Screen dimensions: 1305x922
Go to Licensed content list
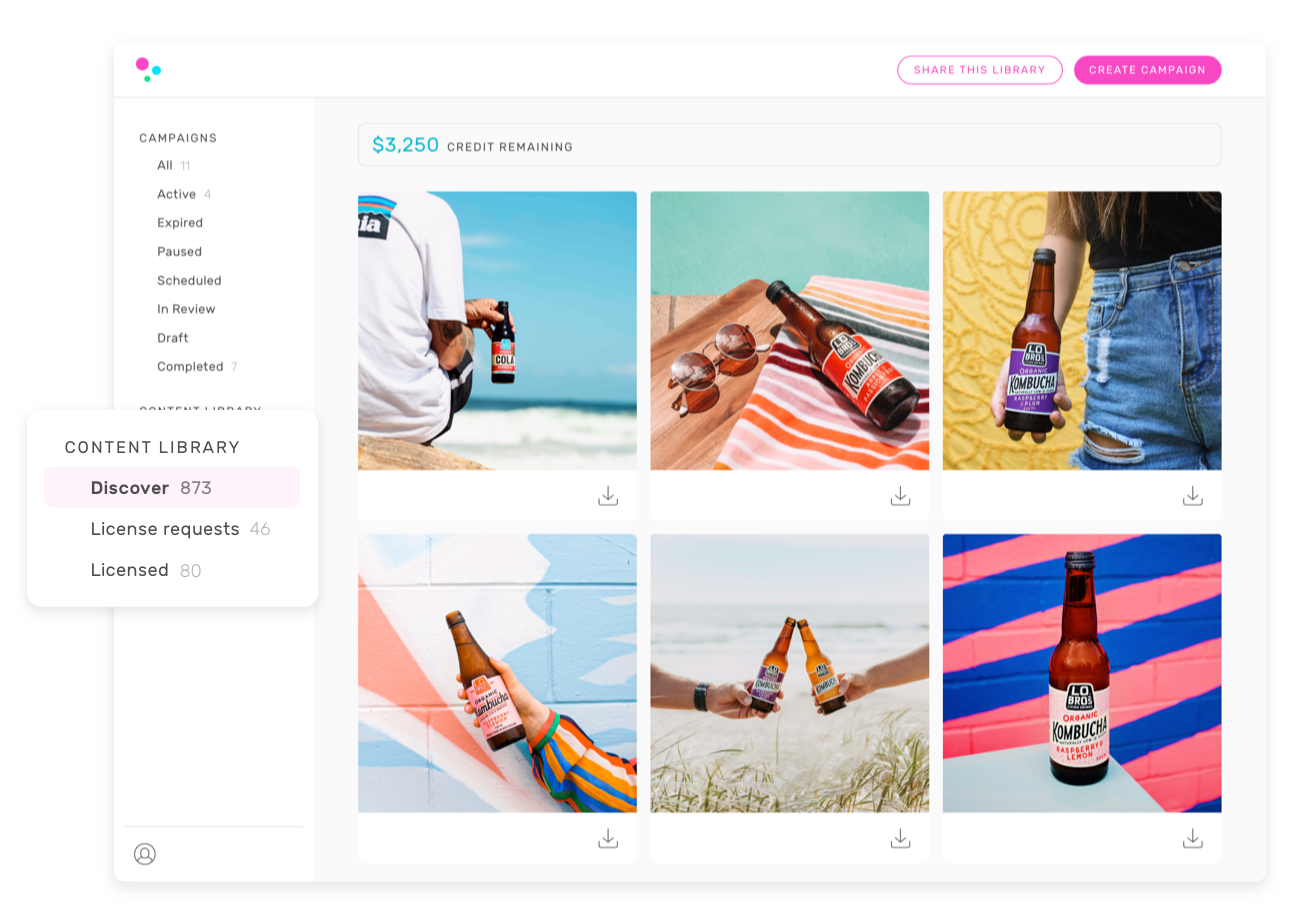click(x=130, y=570)
